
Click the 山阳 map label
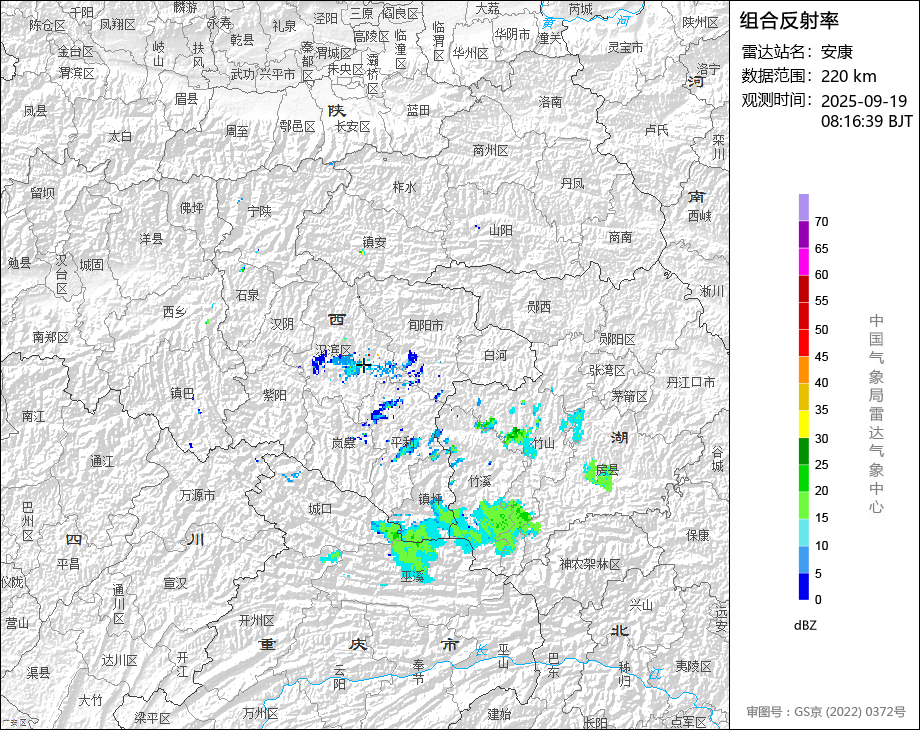[501, 231]
